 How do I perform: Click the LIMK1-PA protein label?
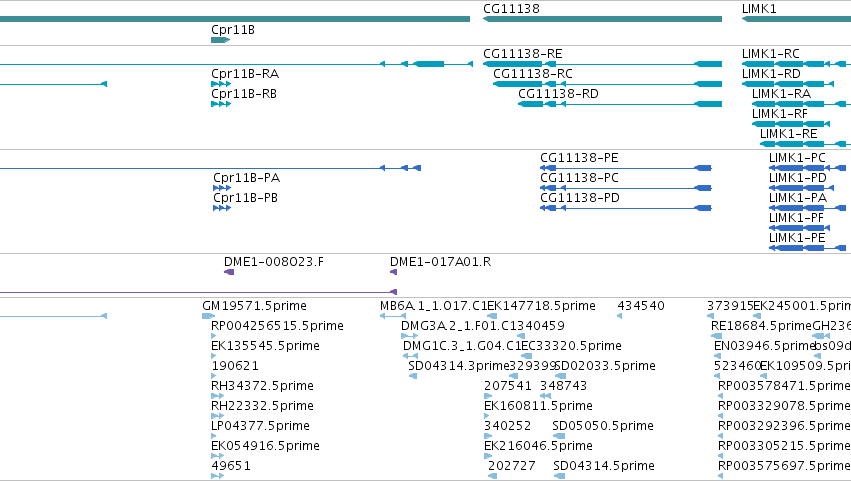(798, 198)
